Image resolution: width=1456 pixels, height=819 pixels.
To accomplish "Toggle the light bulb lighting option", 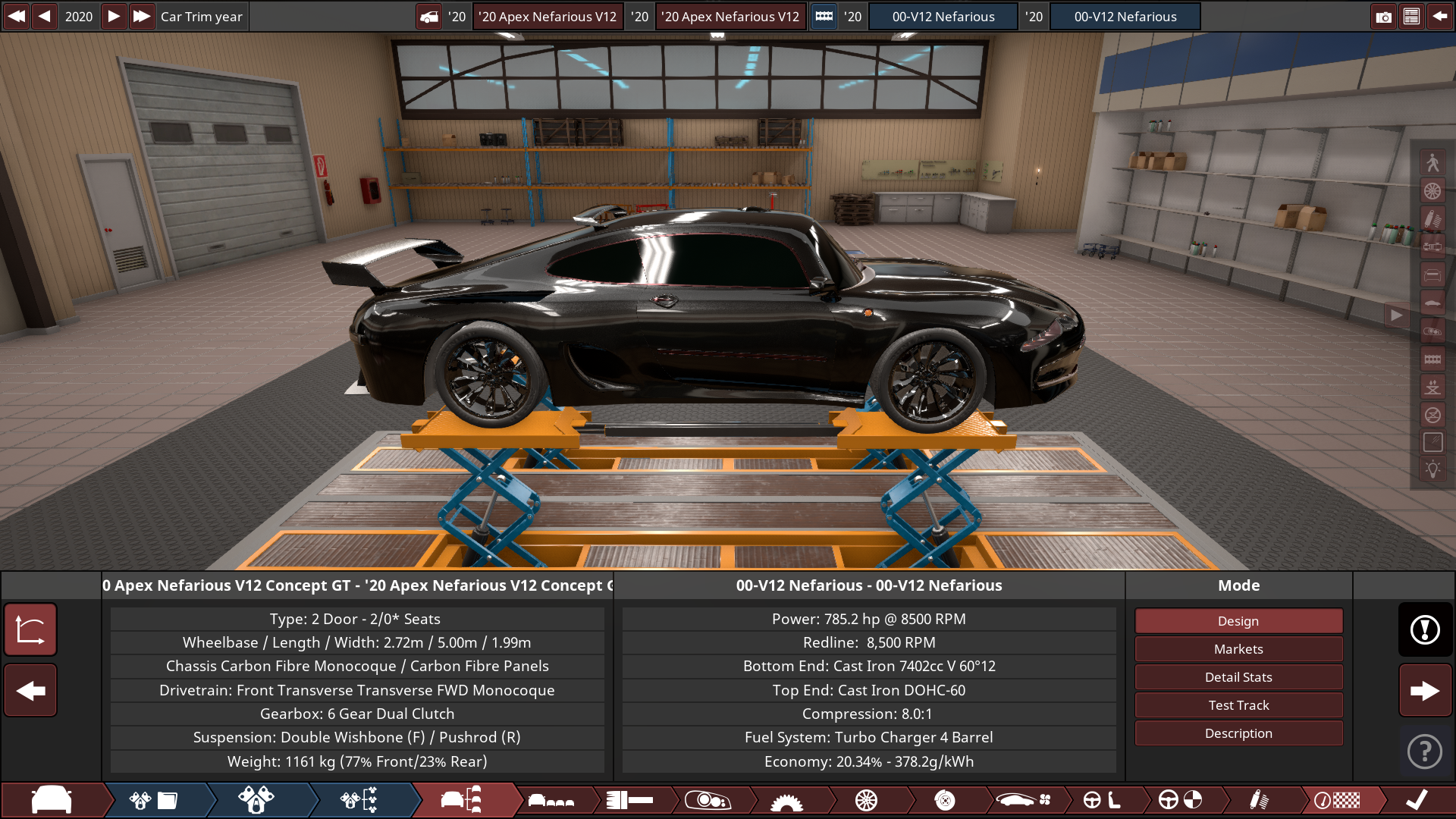I will coord(1432,469).
